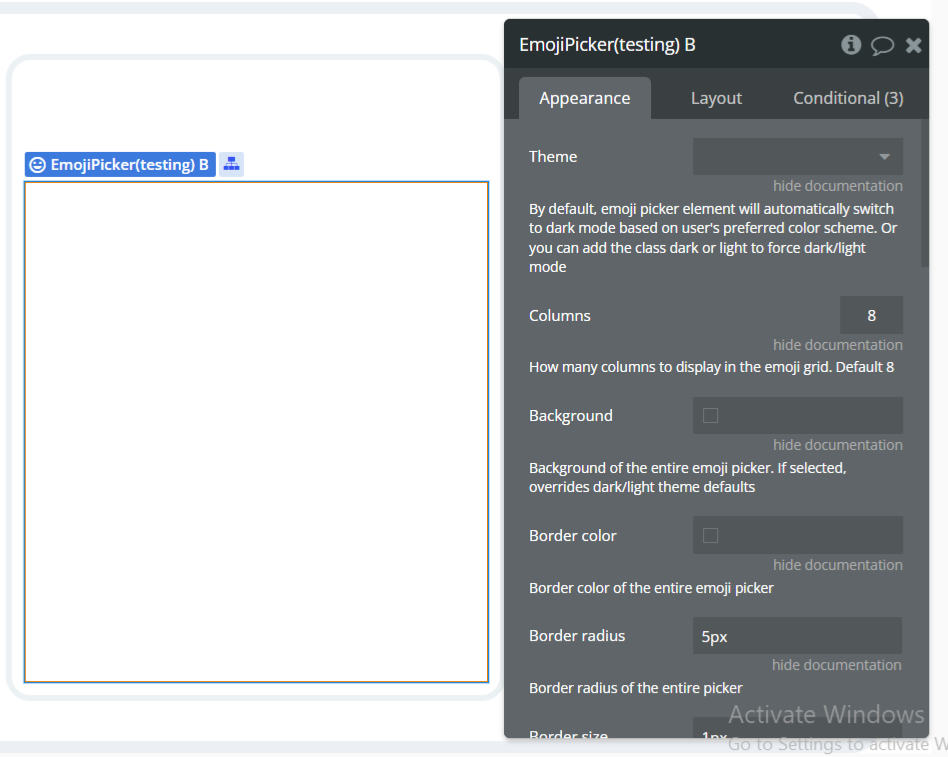Hide documentation under Theme
Screen dimensions: 948x757
click(x=837, y=186)
